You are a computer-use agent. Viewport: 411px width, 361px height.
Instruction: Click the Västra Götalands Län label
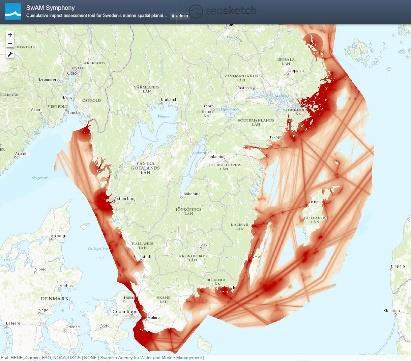(146, 168)
